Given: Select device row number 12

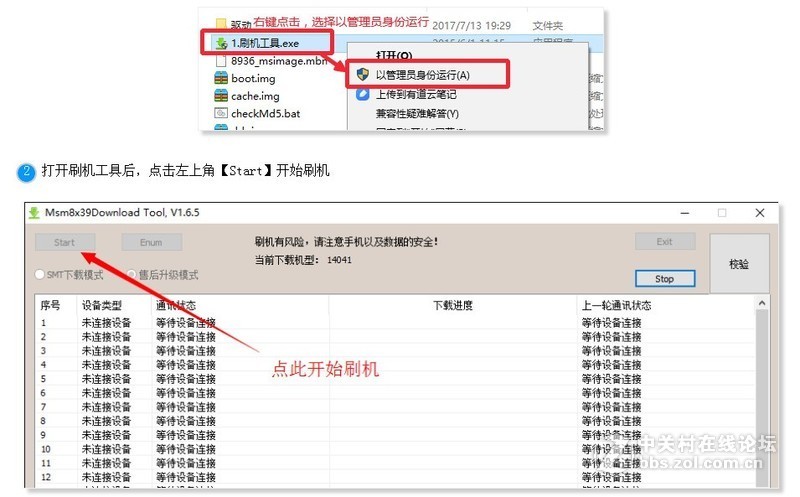Looking at the screenshot, I should (45, 477).
